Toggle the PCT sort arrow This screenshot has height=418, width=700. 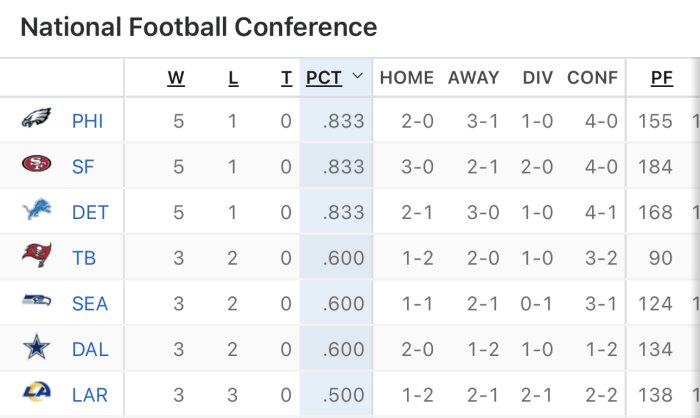357,77
